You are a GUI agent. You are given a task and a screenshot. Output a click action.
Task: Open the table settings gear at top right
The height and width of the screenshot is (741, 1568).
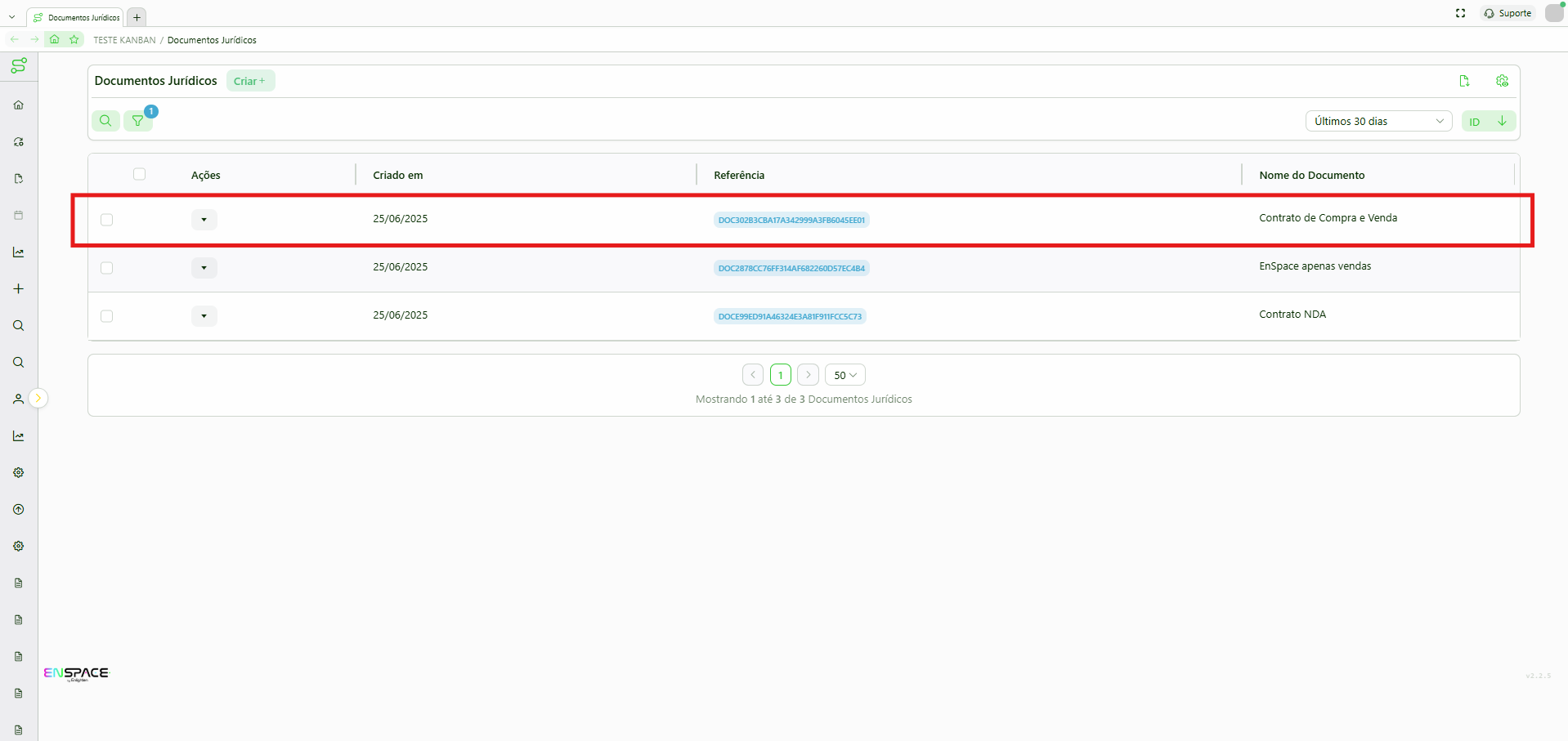[x=1502, y=81]
